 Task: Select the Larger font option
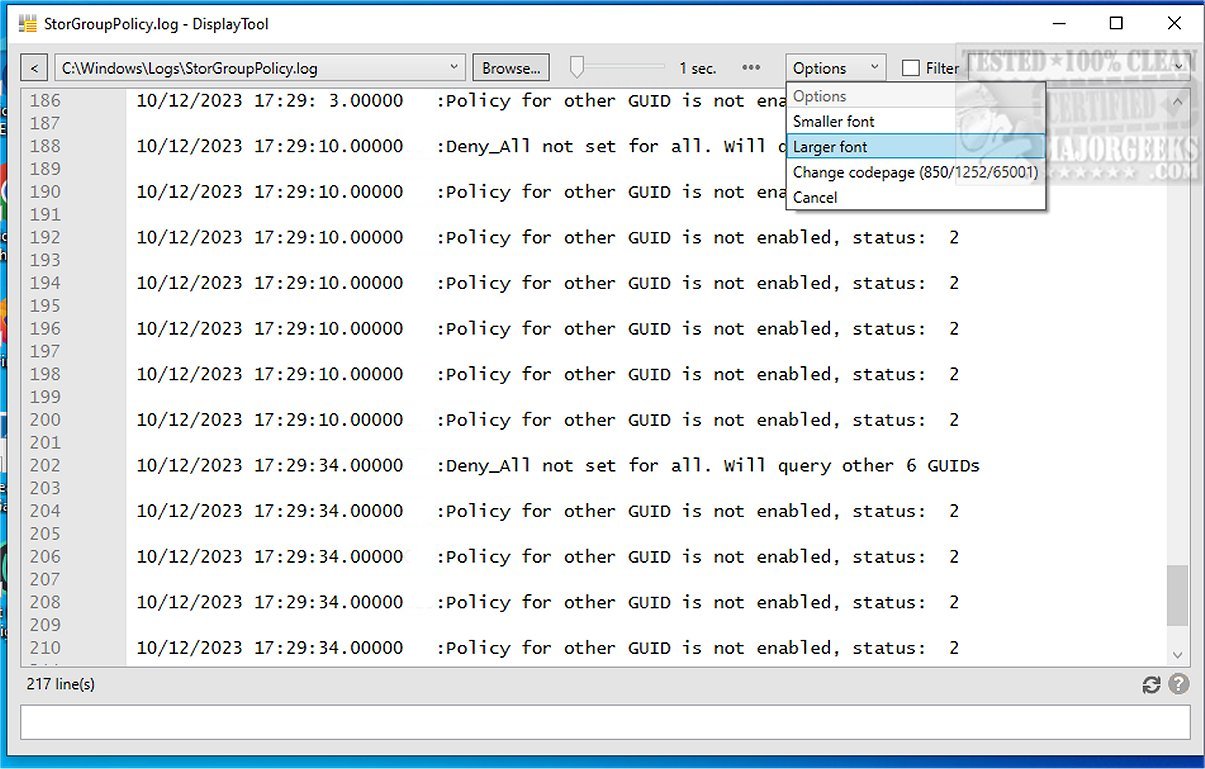(915, 147)
